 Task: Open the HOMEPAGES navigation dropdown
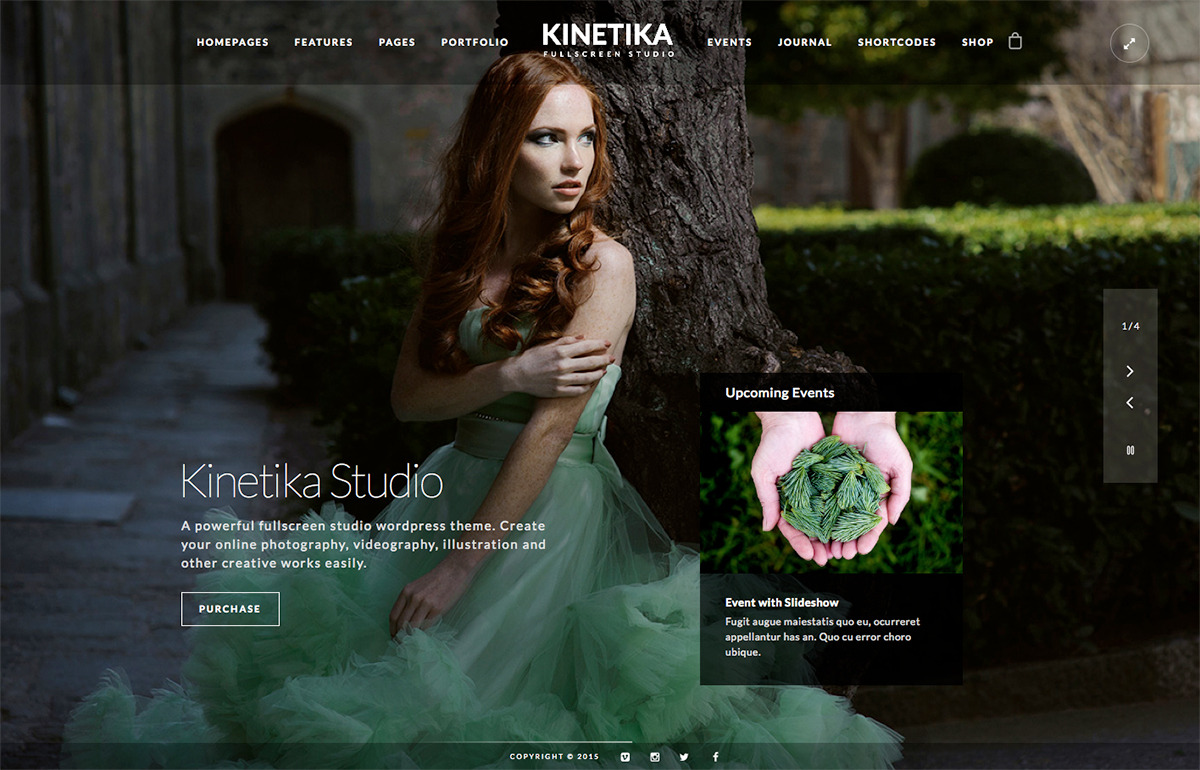click(233, 42)
